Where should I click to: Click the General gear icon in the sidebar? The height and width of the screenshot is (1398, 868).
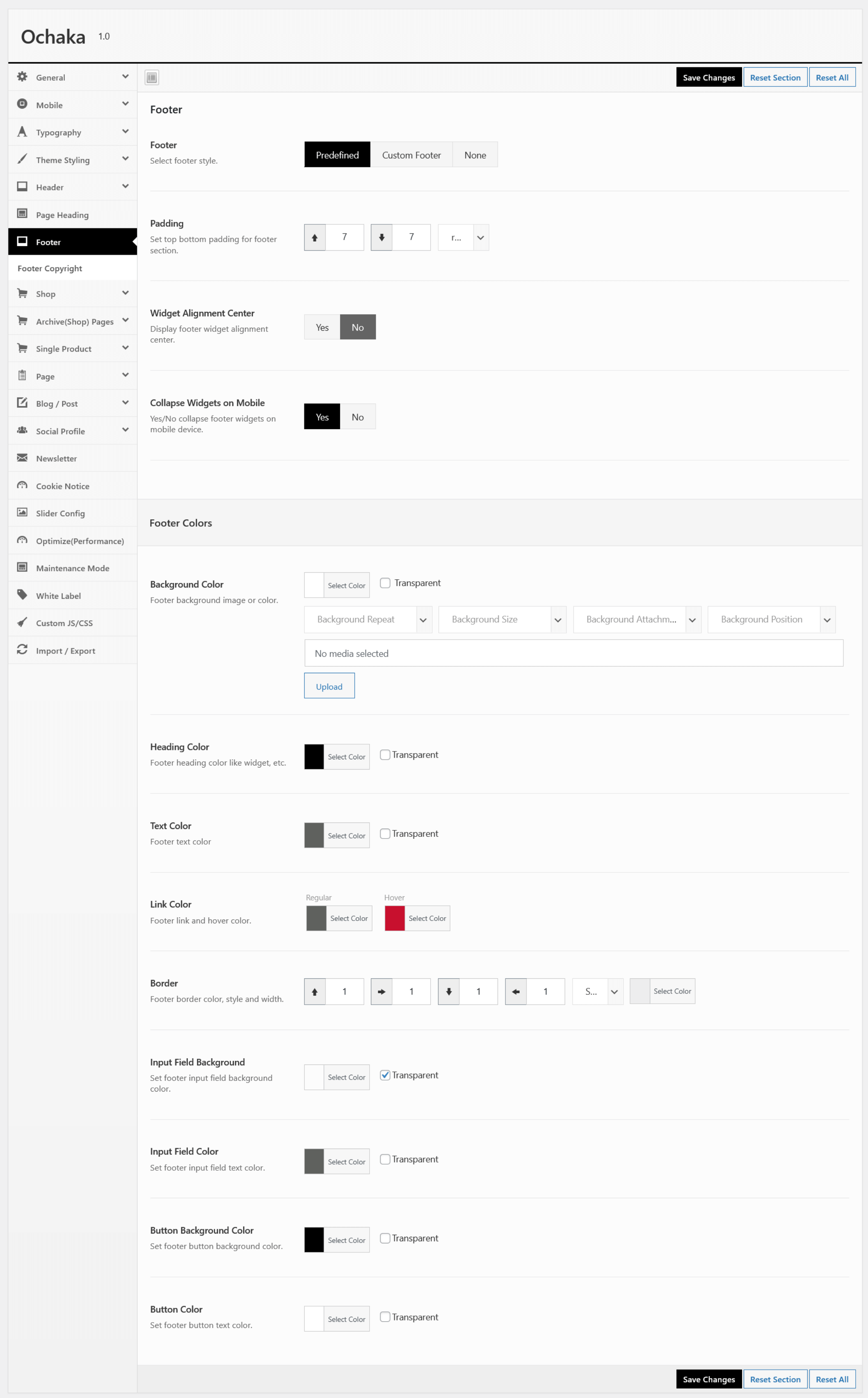23,77
